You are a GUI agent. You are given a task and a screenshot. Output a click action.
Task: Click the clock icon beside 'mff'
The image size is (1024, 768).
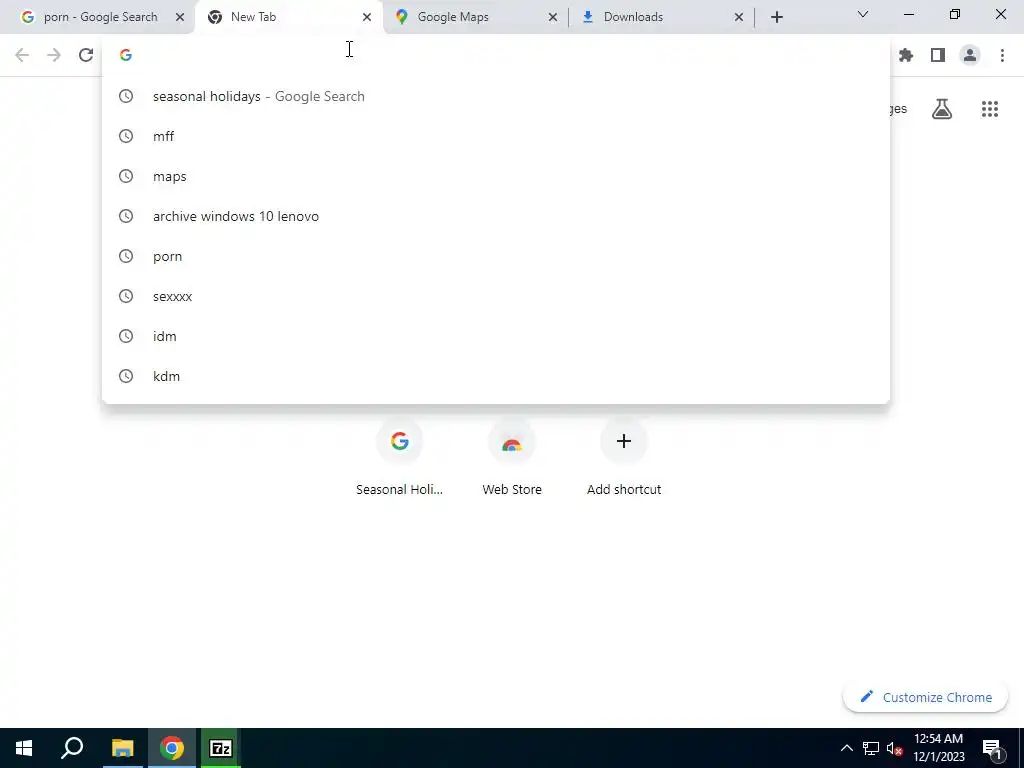pyautogui.click(x=126, y=136)
